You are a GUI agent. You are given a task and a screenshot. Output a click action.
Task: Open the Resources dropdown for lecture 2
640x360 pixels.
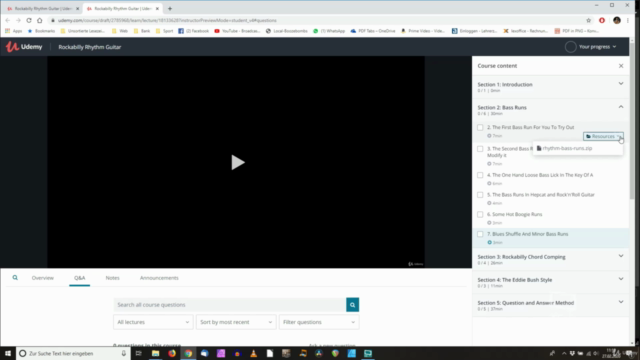click(603, 136)
